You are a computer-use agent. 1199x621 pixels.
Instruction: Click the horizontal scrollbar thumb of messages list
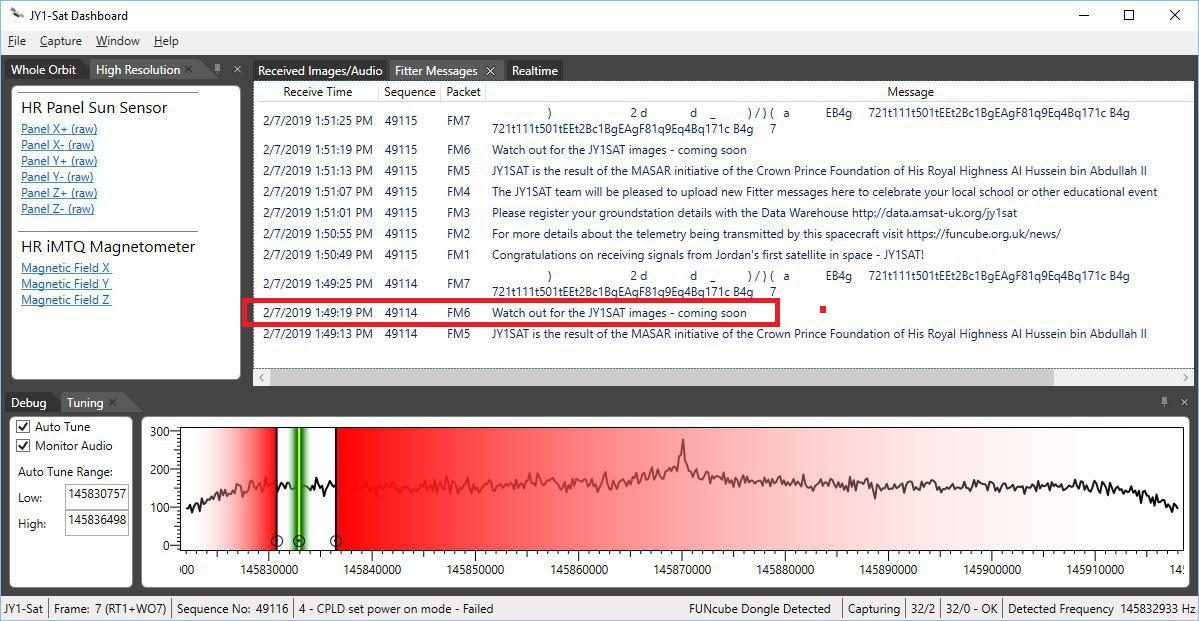pos(662,377)
